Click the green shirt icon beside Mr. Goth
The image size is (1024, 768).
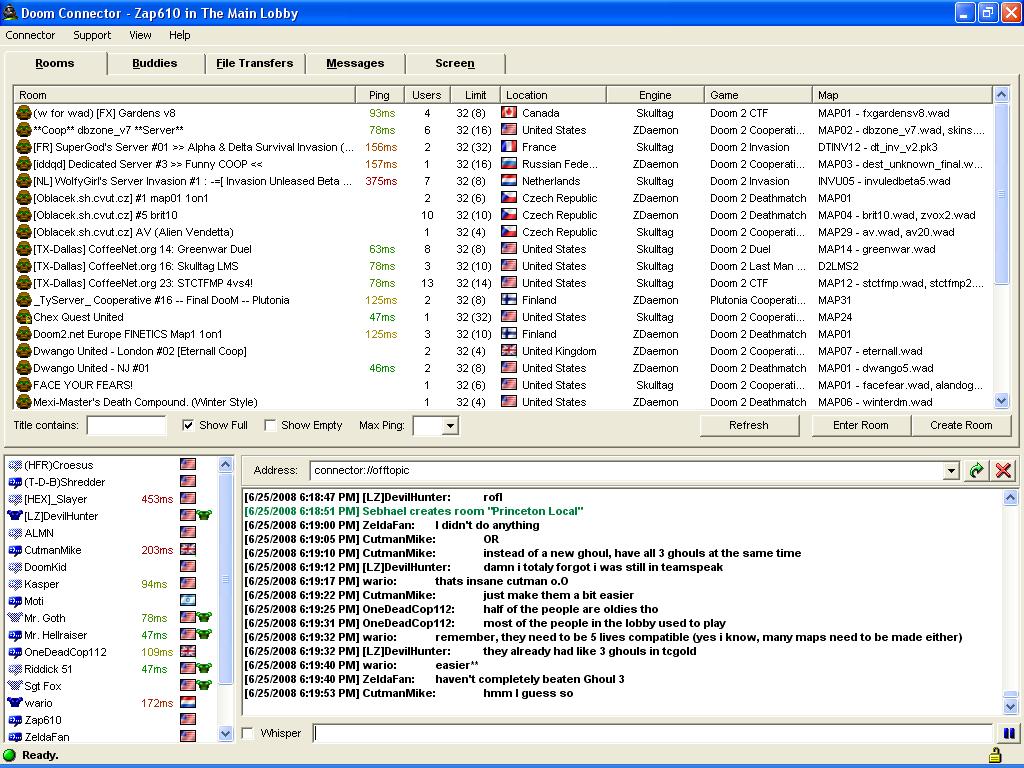pos(204,618)
